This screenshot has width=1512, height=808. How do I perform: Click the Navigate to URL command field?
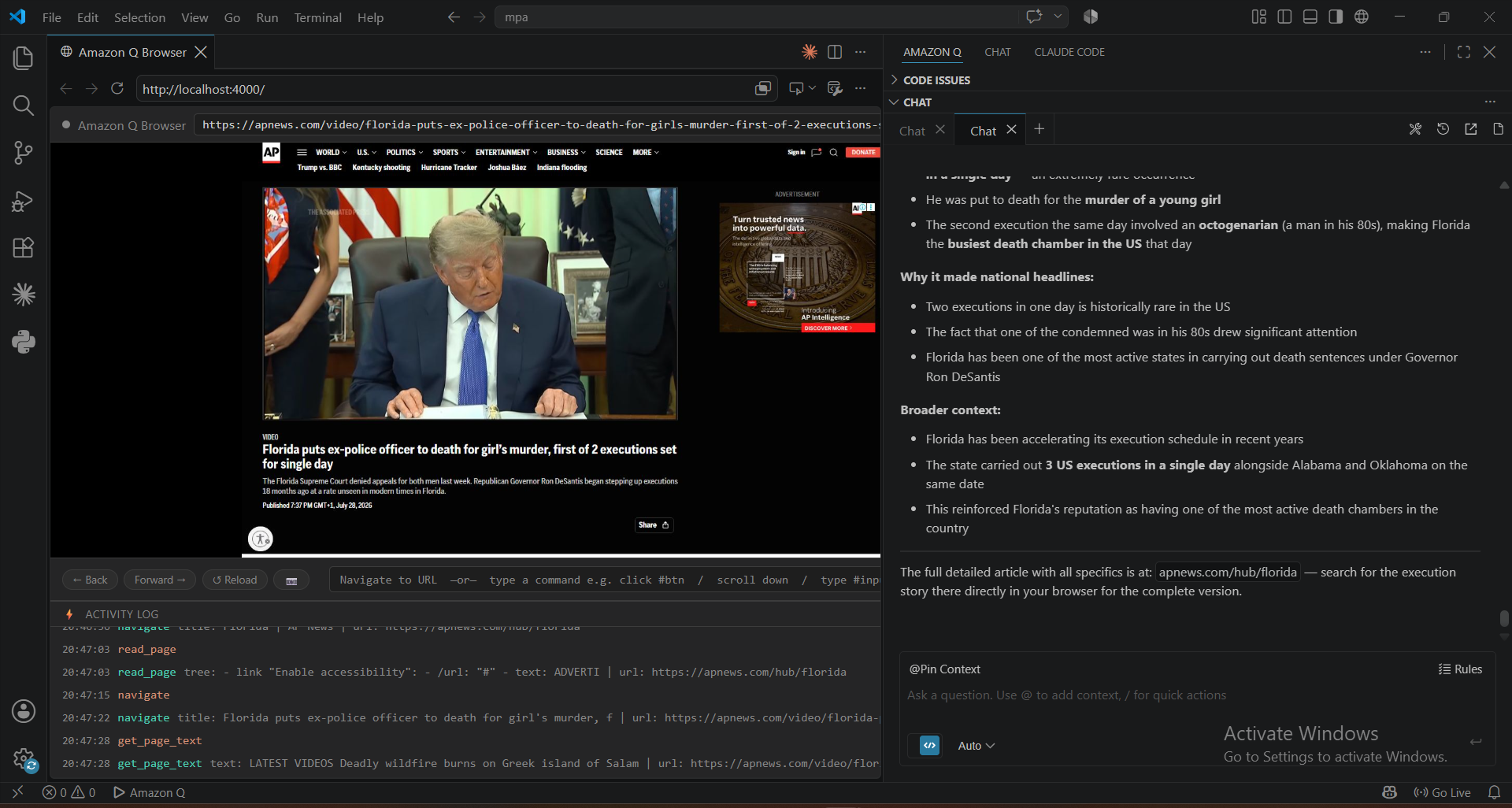tap(605, 580)
